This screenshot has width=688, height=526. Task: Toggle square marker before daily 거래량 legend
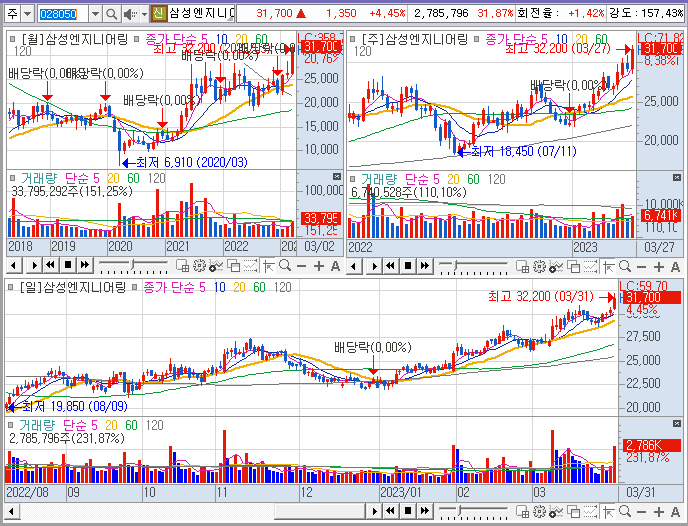11,425
